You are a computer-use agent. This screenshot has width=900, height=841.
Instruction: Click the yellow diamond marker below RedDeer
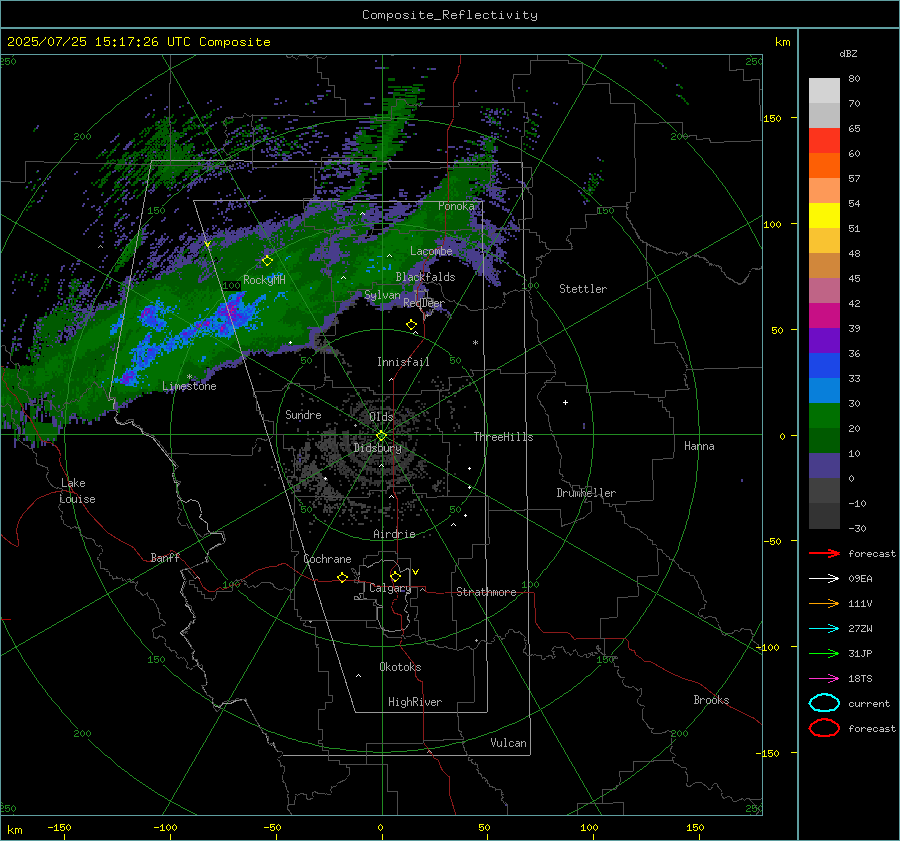411,325
